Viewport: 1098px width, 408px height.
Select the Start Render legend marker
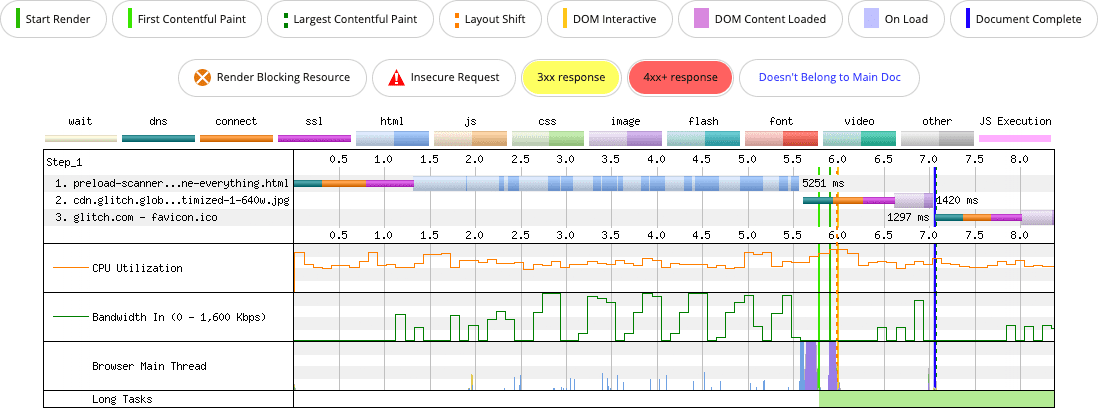click(16, 19)
